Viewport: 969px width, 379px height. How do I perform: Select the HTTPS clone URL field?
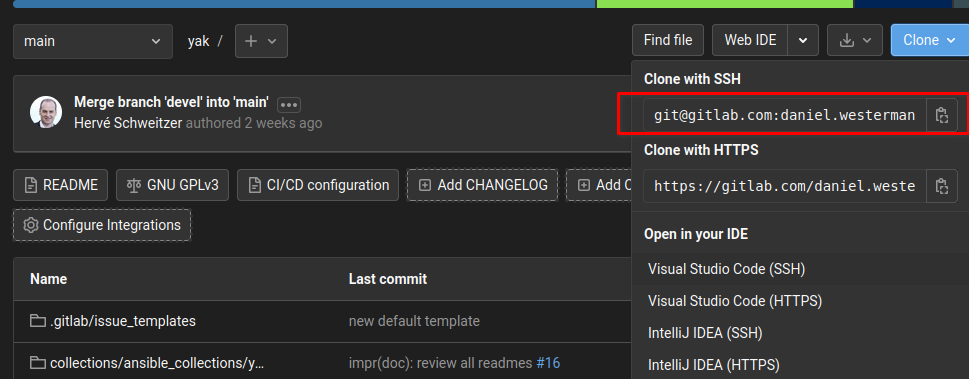pos(785,186)
